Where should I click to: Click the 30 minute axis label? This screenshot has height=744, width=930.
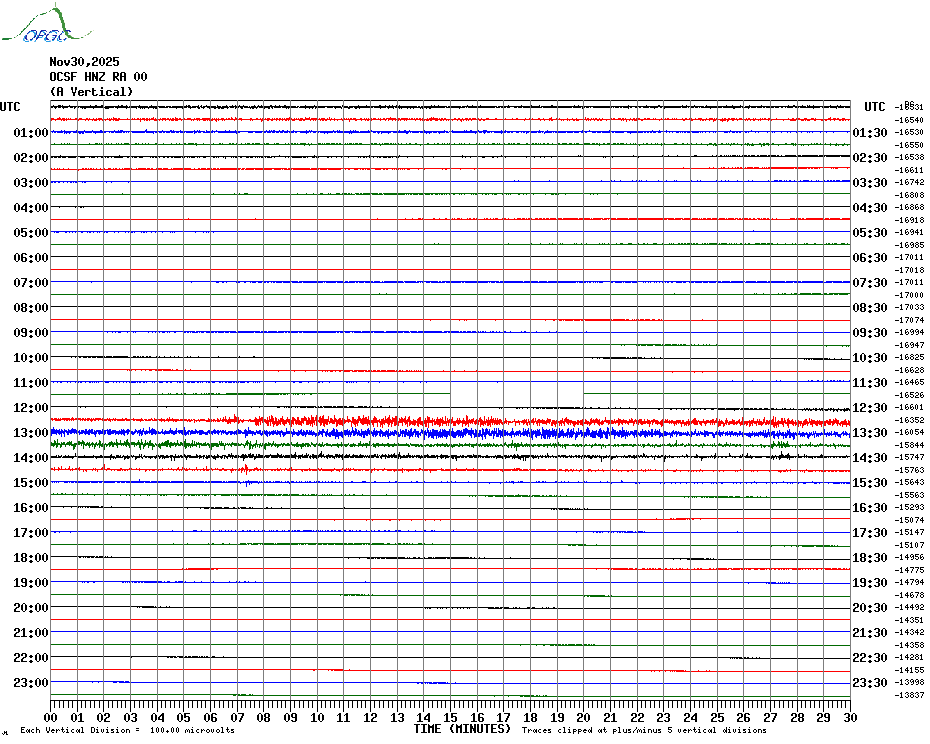point(850,718)
